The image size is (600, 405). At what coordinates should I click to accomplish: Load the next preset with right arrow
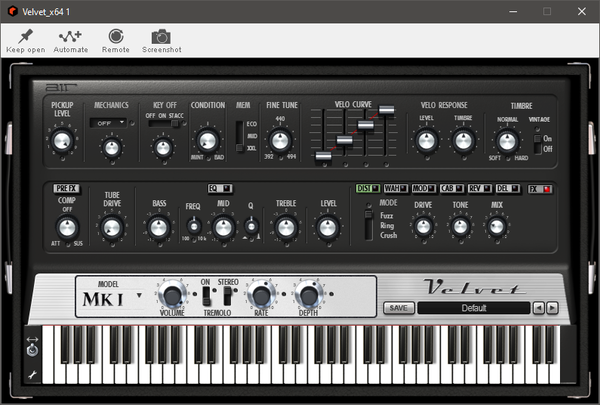pyautogui.click(x=552, y=308)
